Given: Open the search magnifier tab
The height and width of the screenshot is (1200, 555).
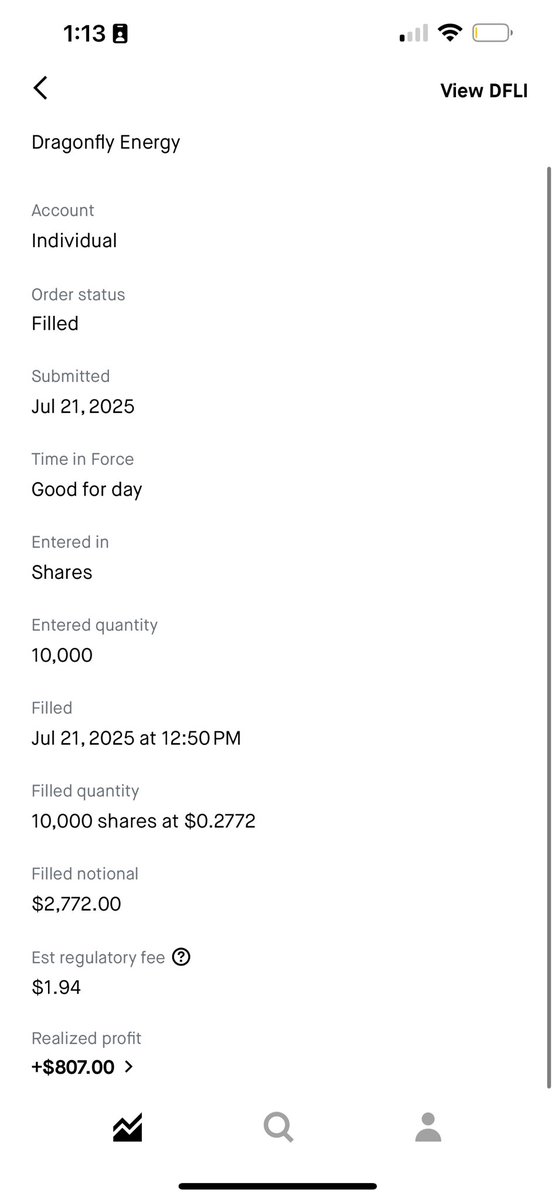Looking at the screenshot, I should click(278, 1128).
